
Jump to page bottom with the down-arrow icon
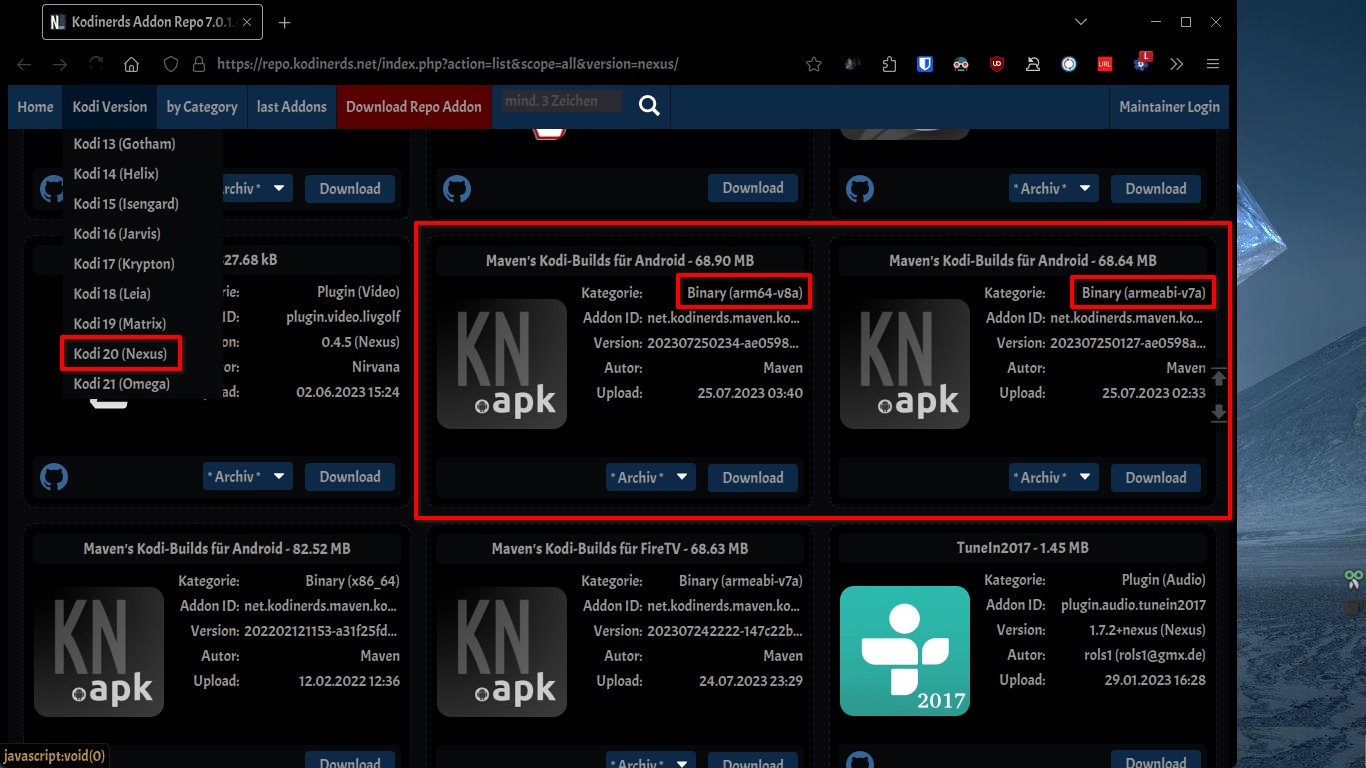click(x=1218, y=412)
